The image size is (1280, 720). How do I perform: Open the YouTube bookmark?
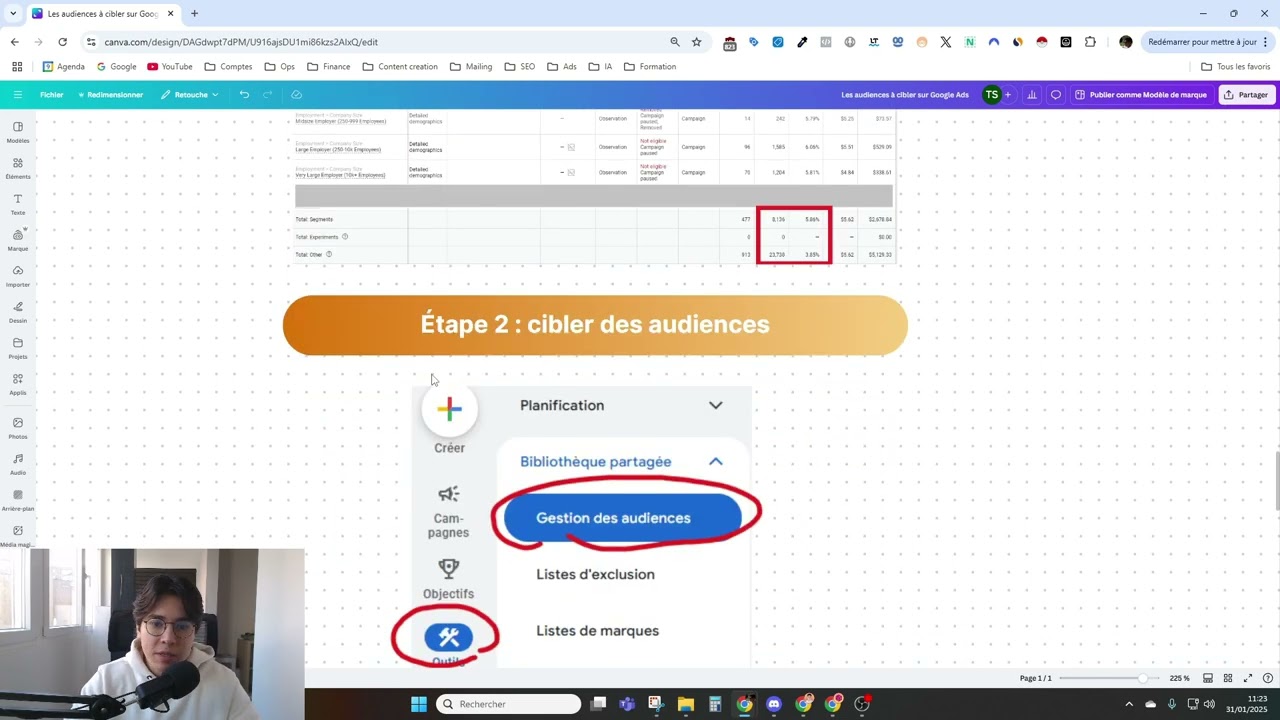tap(170, 67)
